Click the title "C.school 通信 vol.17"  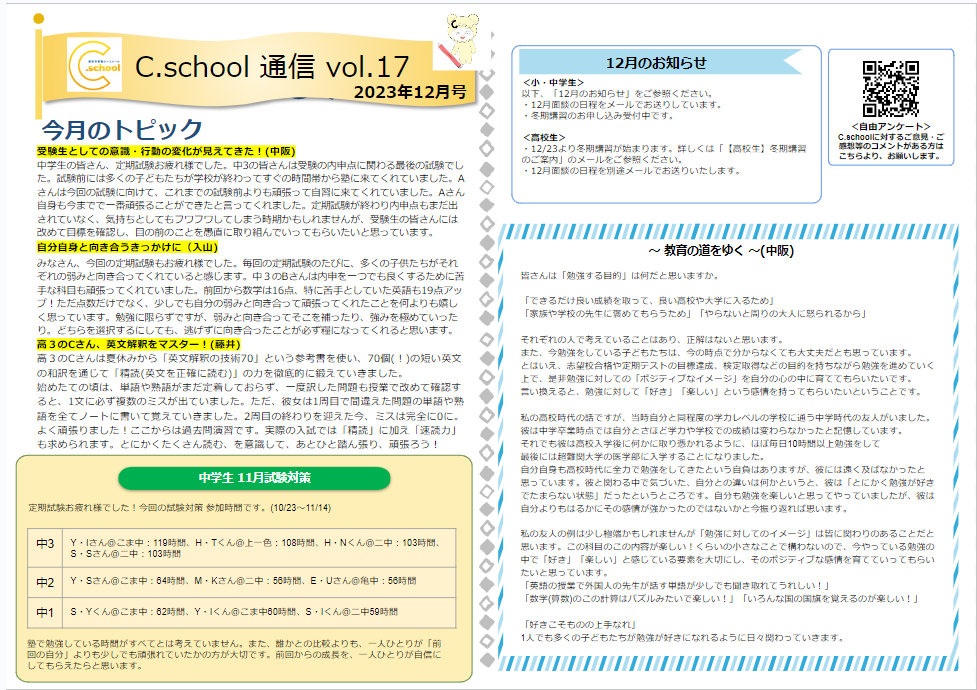pyautogui.click(x=272, y=67)
